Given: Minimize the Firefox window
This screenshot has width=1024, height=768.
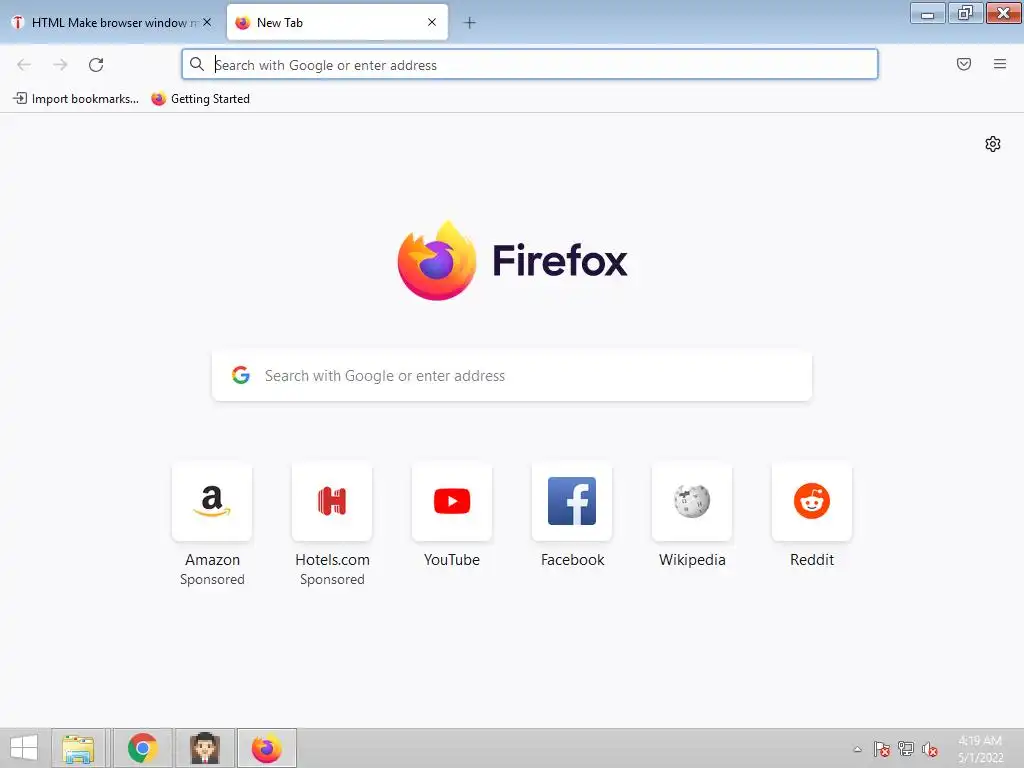Looking at the screenshot, I should point(927,13).
